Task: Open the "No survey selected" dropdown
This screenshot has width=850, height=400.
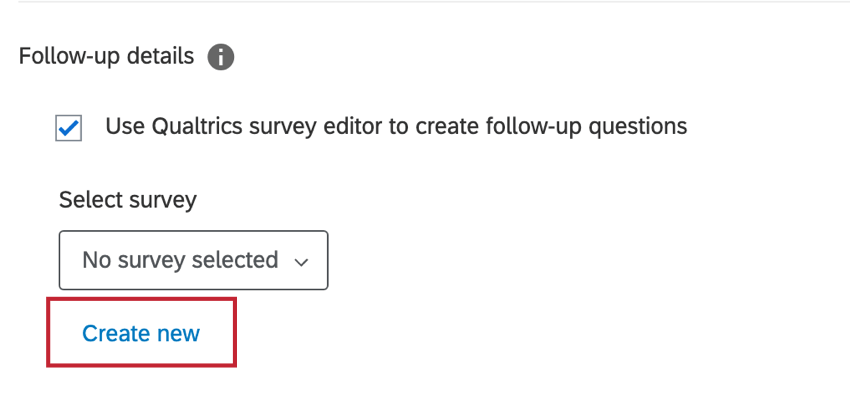Action: [193, 261]
